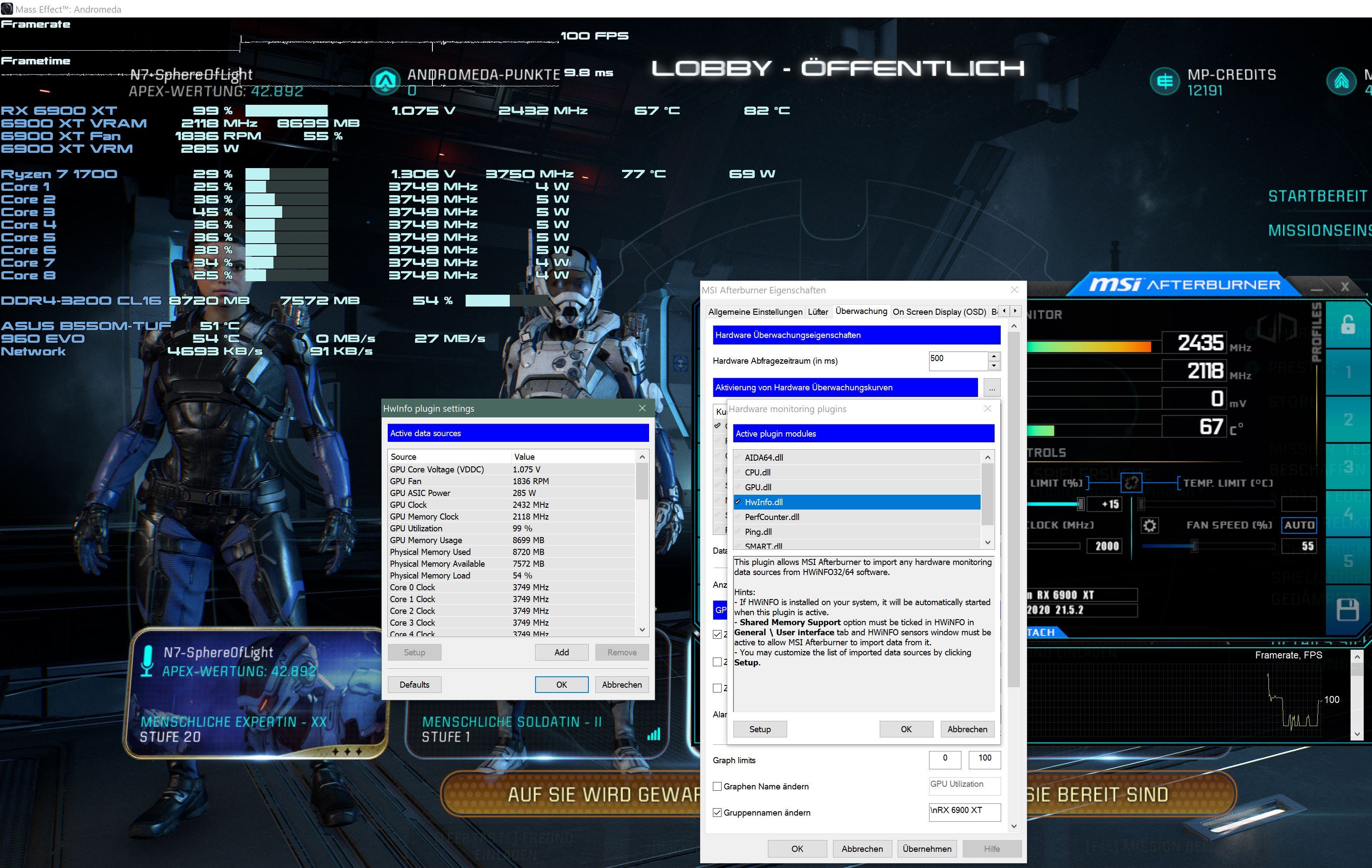
Task: Click the fan speed slider handle
Action: click(x=1194, y=546)
